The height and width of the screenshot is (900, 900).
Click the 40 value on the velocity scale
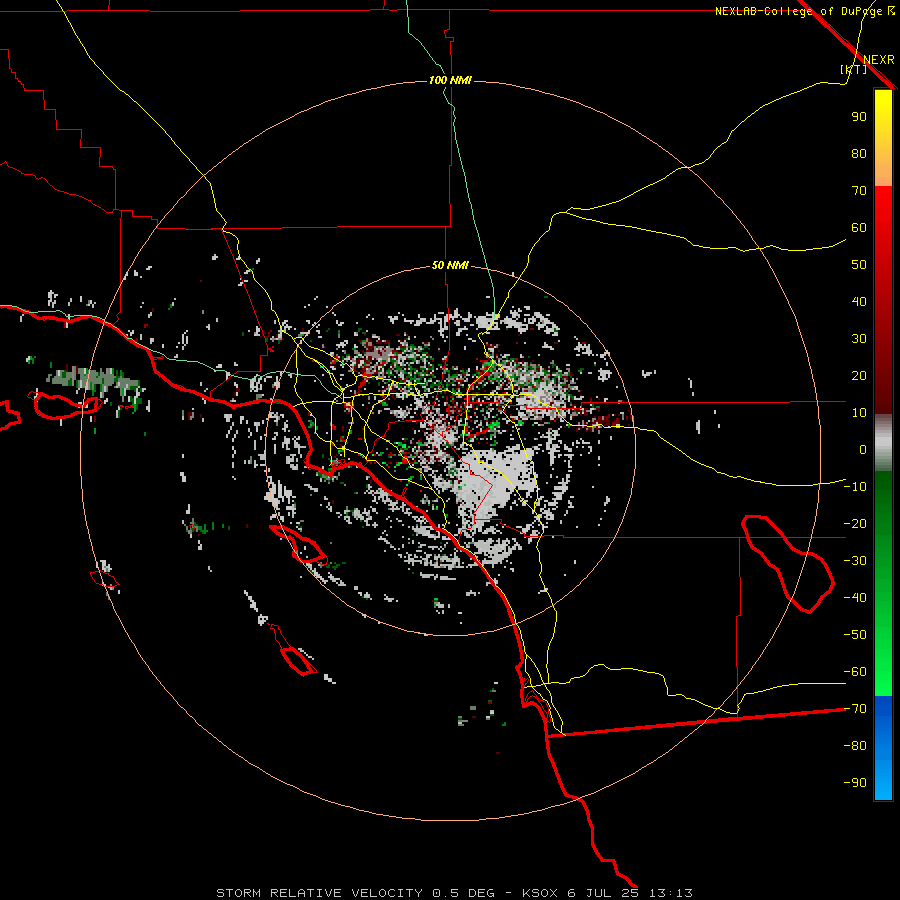pos(859,302)
